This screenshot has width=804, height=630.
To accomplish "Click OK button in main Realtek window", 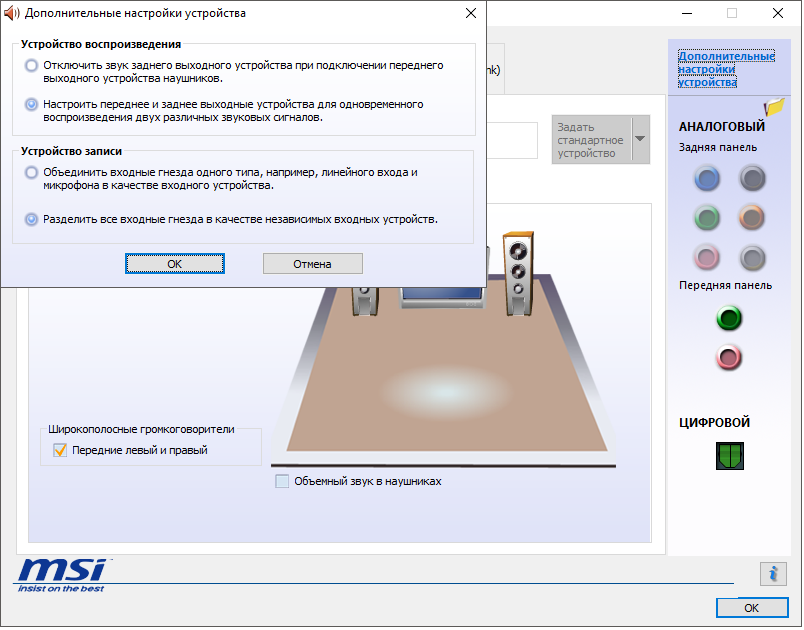I will click(x=752, y=608).
